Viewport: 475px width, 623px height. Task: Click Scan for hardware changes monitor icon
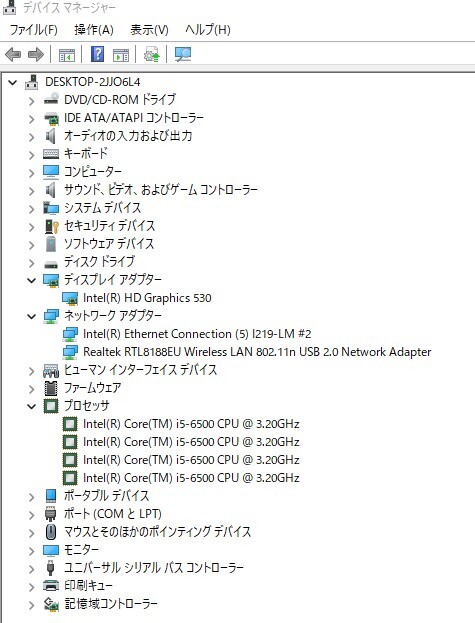pyautogui.click(x=183, y=54)
